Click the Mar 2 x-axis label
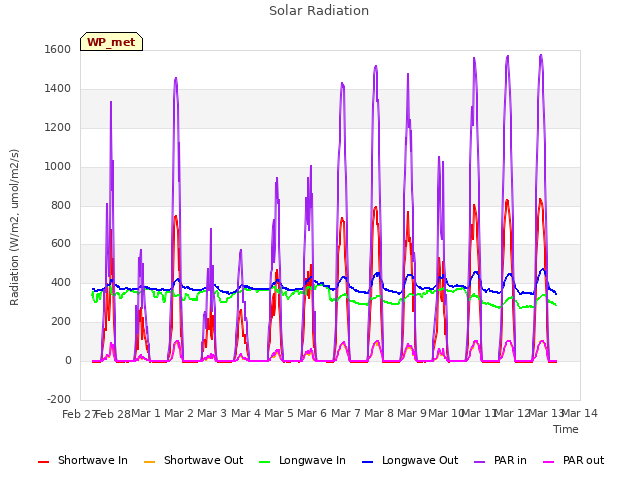The height and width of the screenshot is (480, 640). click(x=179, y=413)
